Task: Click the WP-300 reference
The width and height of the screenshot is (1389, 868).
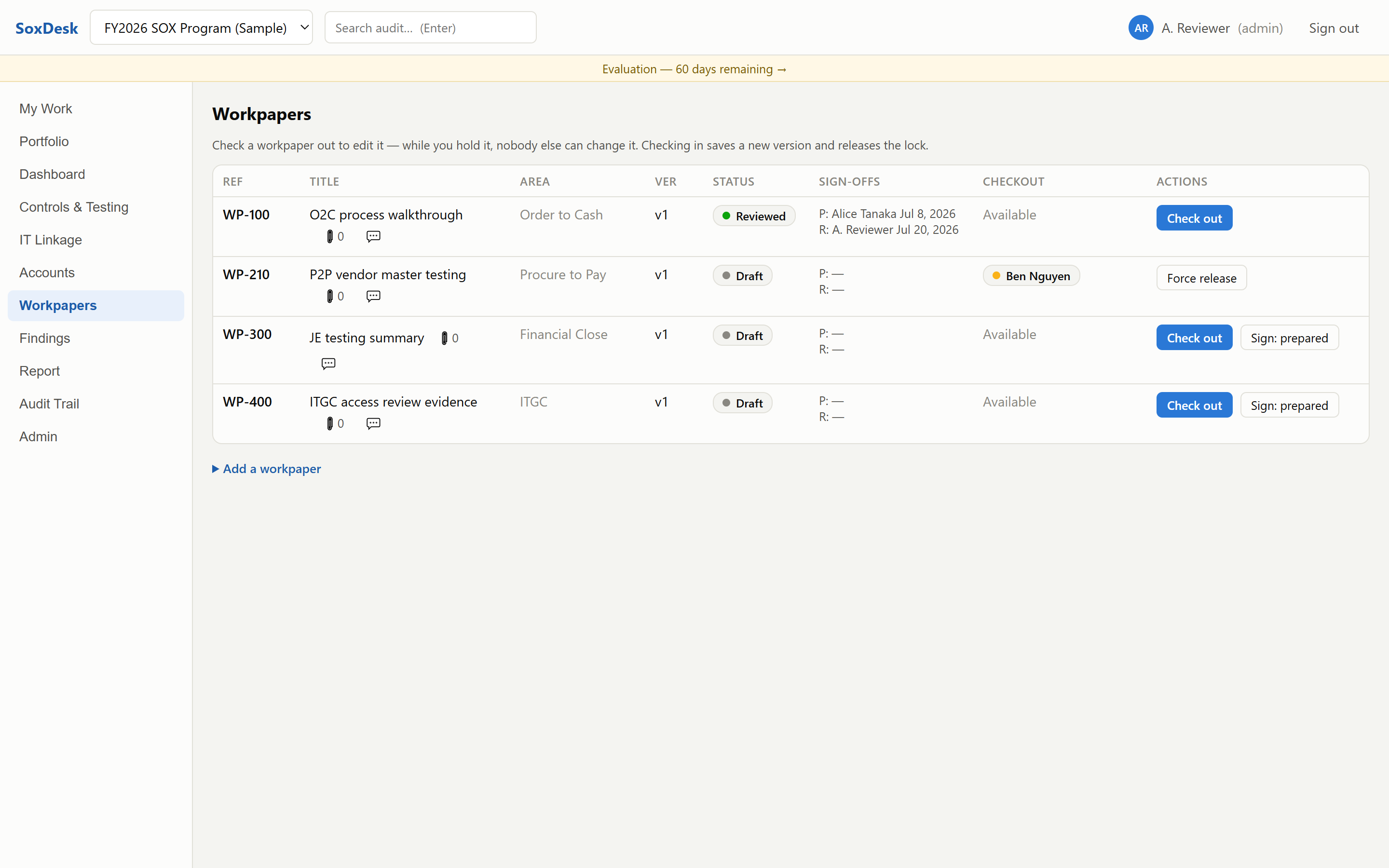Action: (x=247, y=334)
